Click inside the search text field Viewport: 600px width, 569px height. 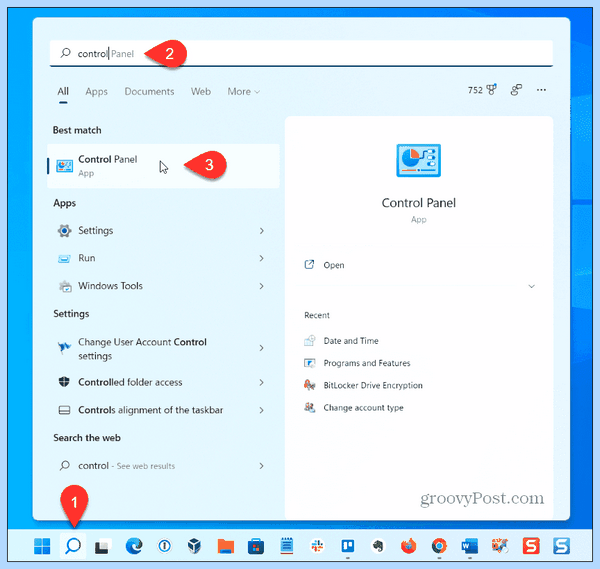click(x=301, y=53)
